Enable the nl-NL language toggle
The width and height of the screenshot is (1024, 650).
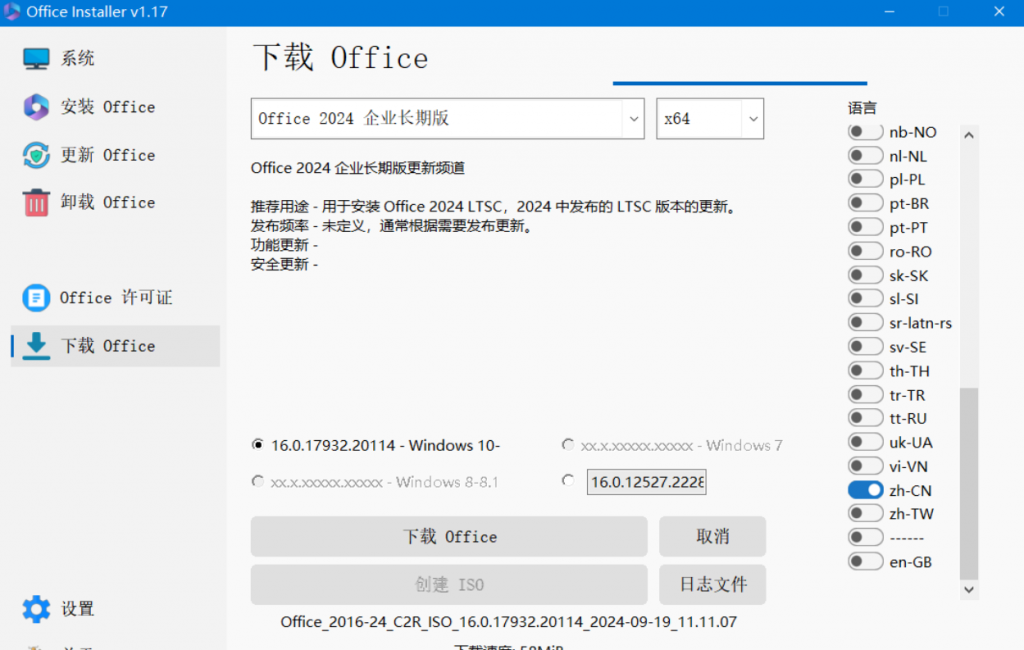865,155
